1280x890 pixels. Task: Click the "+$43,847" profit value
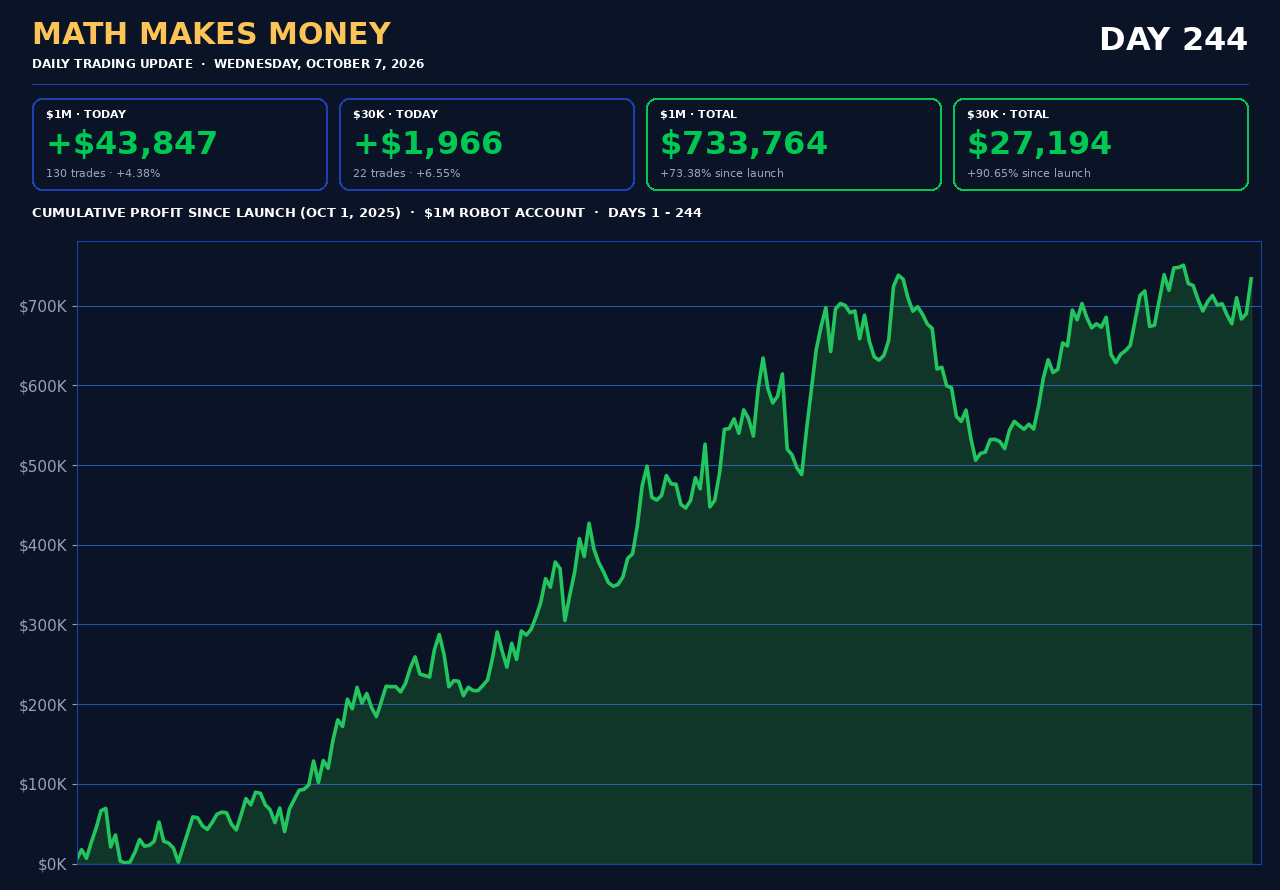pyautogui.click(x=132, y=144)
